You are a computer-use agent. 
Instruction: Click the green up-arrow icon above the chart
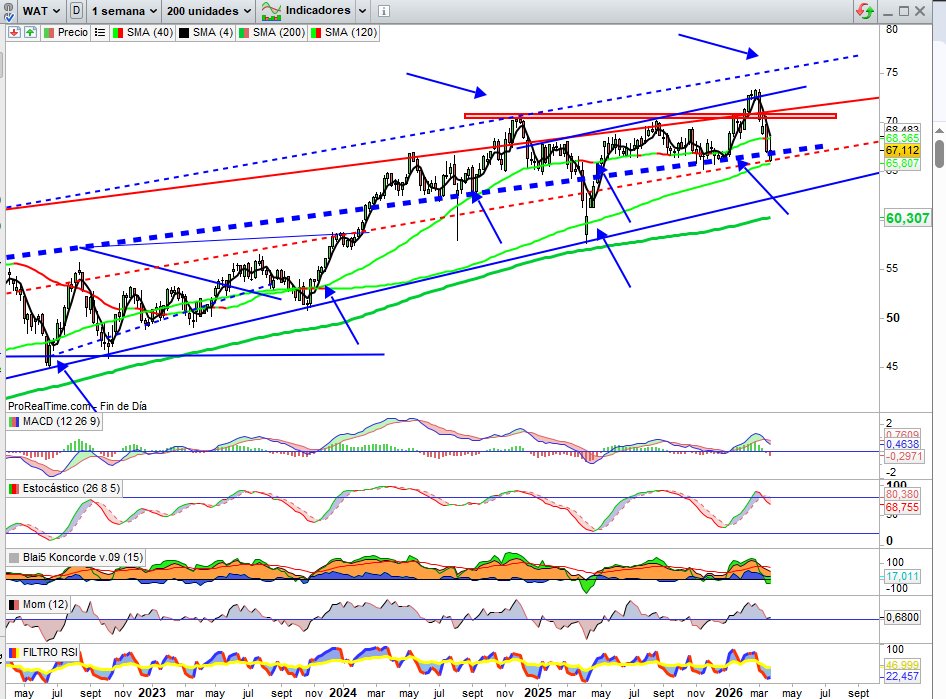coord(30,33)
